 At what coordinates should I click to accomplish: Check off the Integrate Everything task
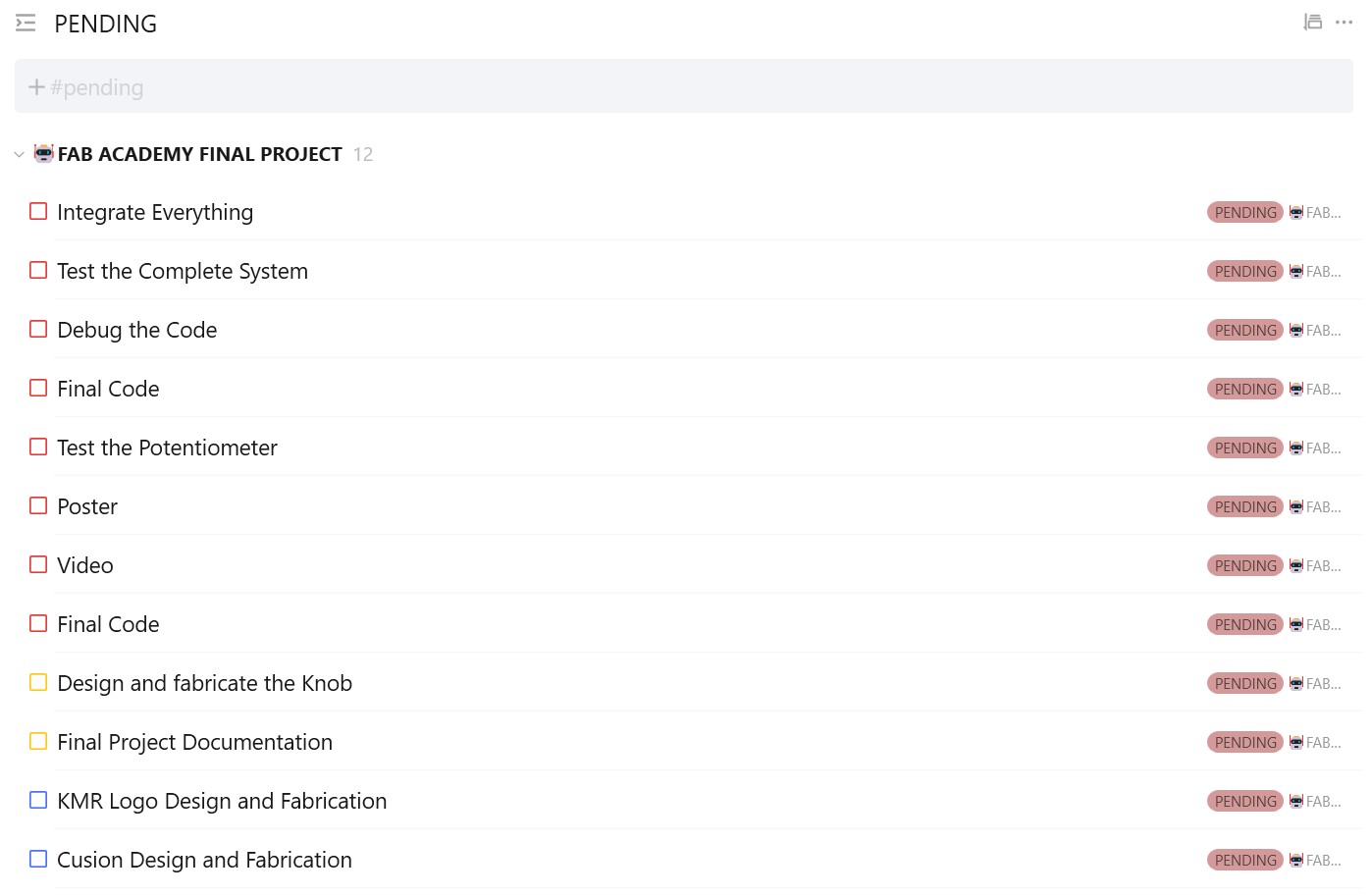click(38, 211)
